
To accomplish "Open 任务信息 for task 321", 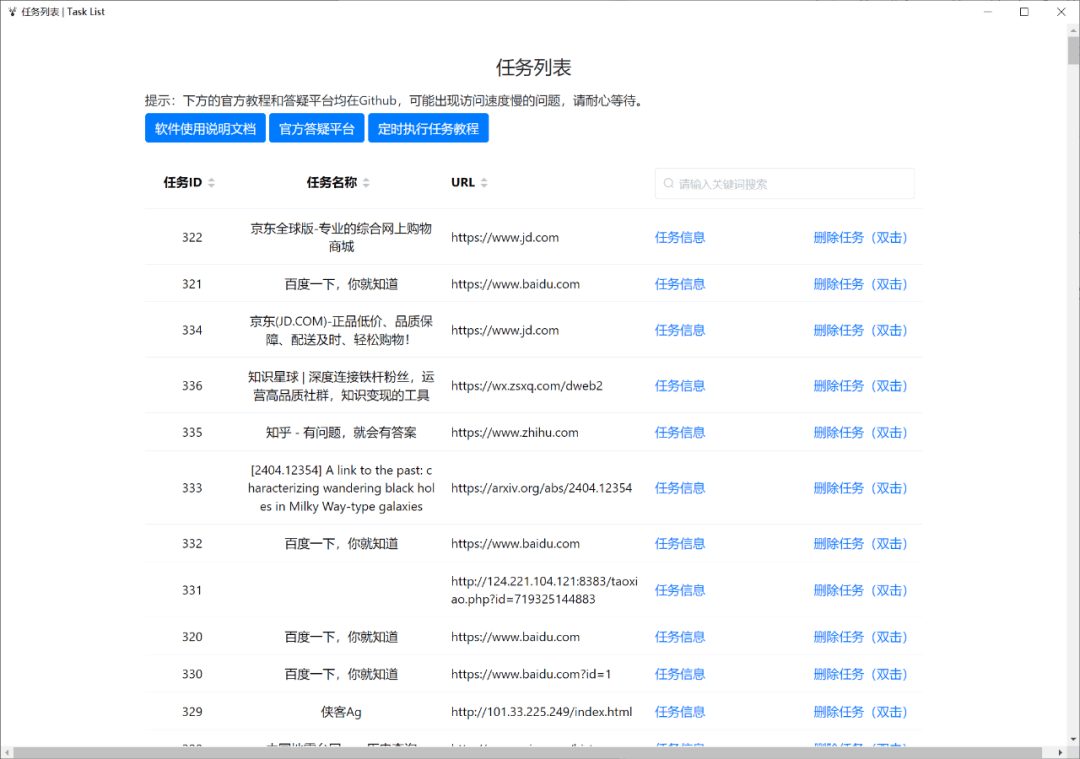I will pos(679,284).
